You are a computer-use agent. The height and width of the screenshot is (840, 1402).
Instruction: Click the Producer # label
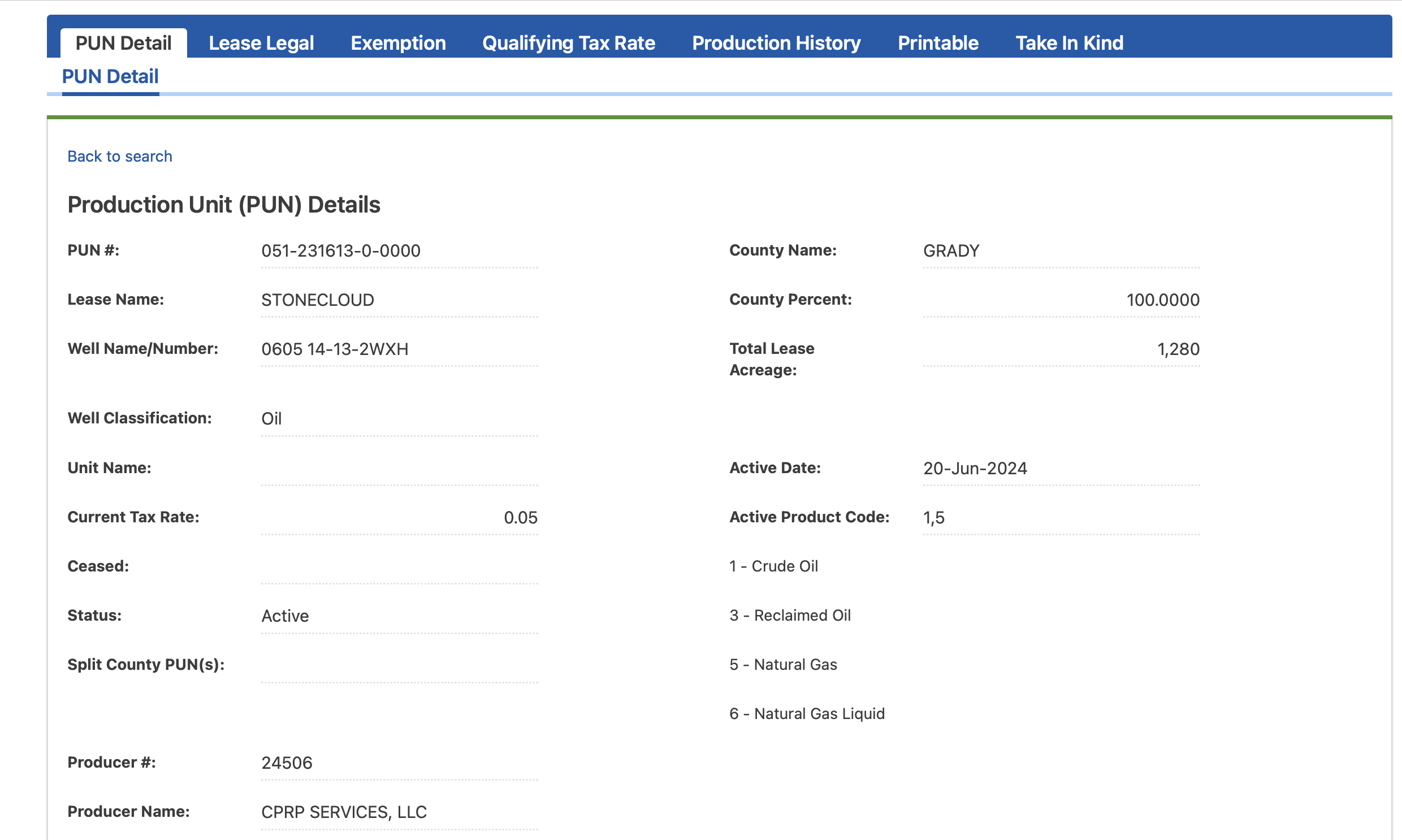(x=111, y=763)
